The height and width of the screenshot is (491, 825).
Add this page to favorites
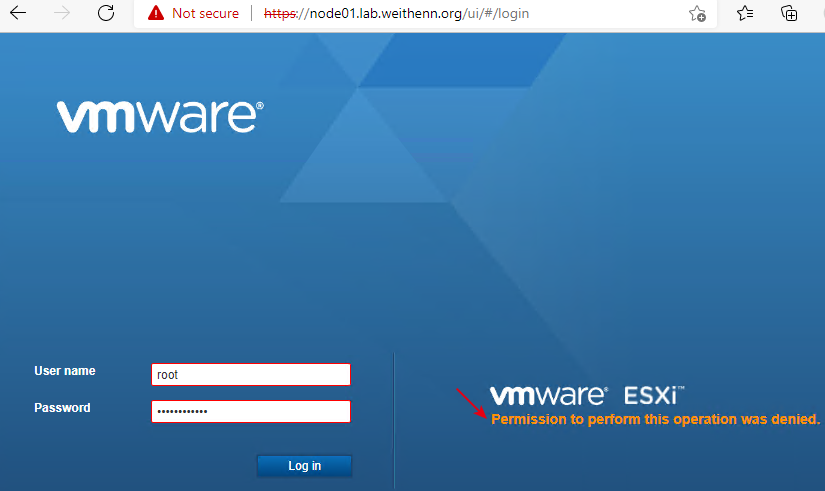tap(697, 13)
